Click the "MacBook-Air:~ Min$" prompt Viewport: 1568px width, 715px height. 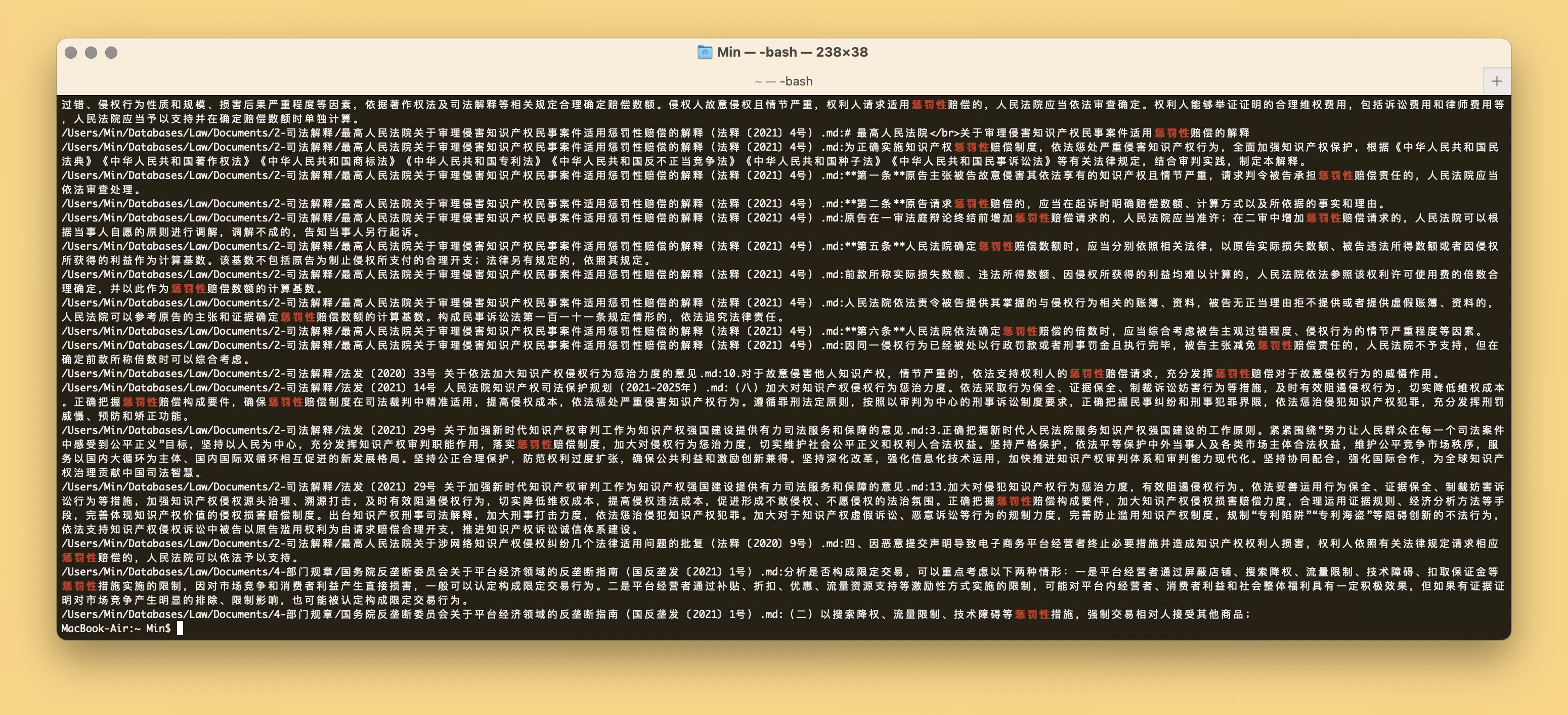pos(116,628)
